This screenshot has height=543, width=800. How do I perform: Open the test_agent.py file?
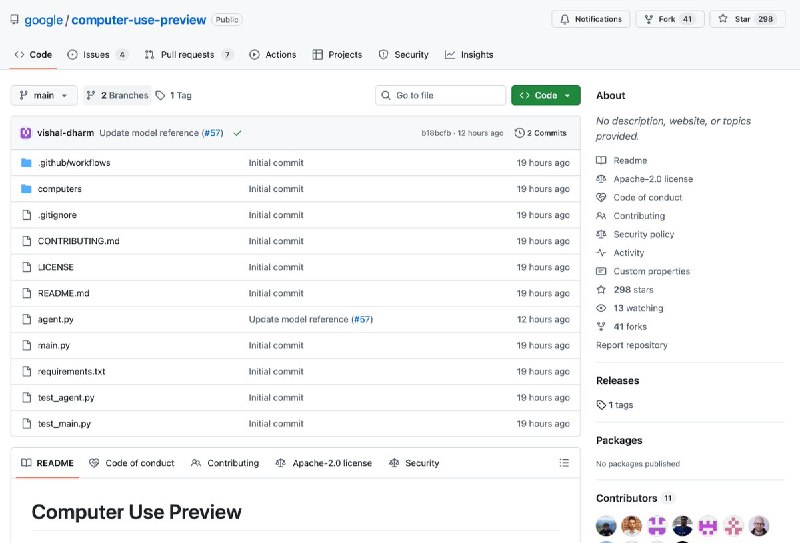coord(66,398)
